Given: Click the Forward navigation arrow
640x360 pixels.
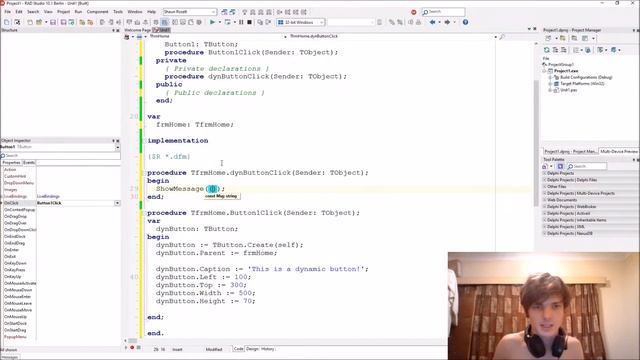Looking at the screenshot, I should tap(447, 22).
